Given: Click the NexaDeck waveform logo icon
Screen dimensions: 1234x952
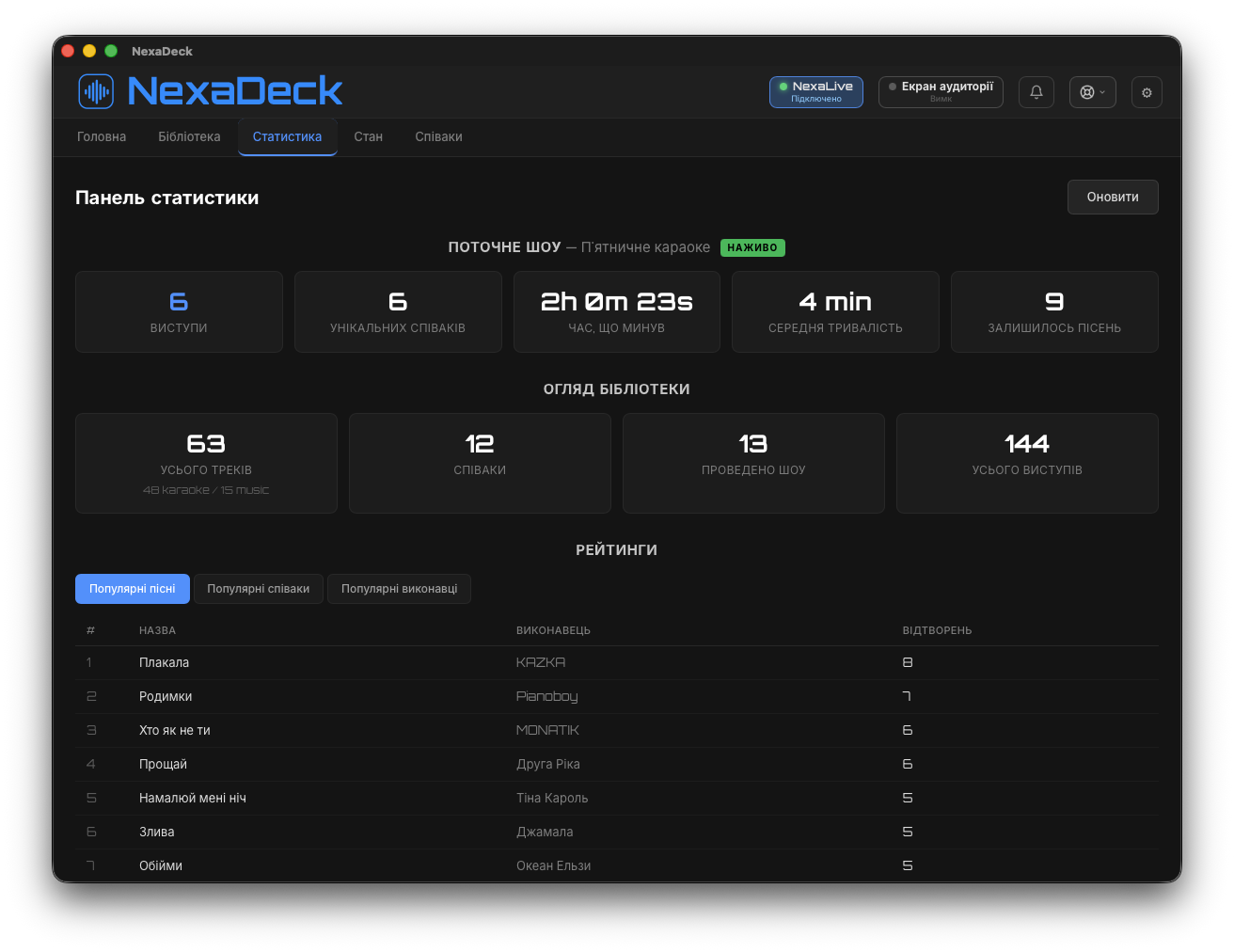Looking at the screenshot, I should tap(96, 91).
